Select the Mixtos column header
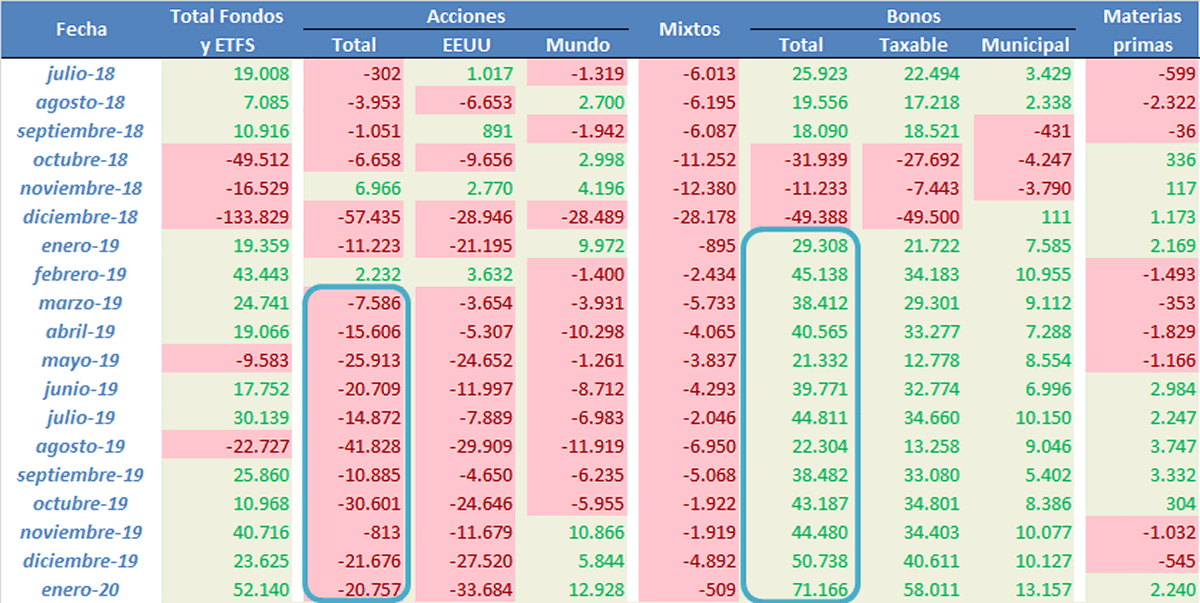1200x603 pixels. pyautogui.click(x=689, y=30)
